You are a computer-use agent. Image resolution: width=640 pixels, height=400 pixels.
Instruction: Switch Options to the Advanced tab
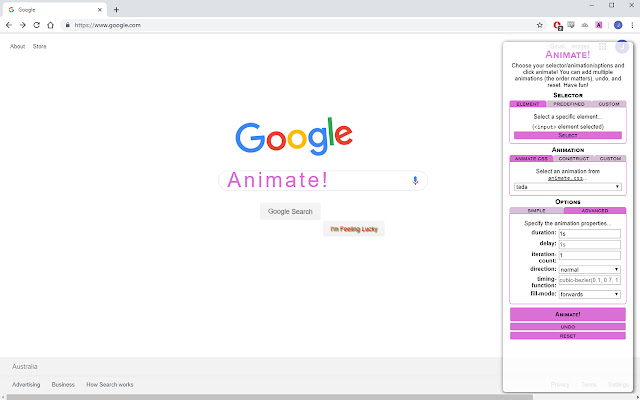click(595, 211)
